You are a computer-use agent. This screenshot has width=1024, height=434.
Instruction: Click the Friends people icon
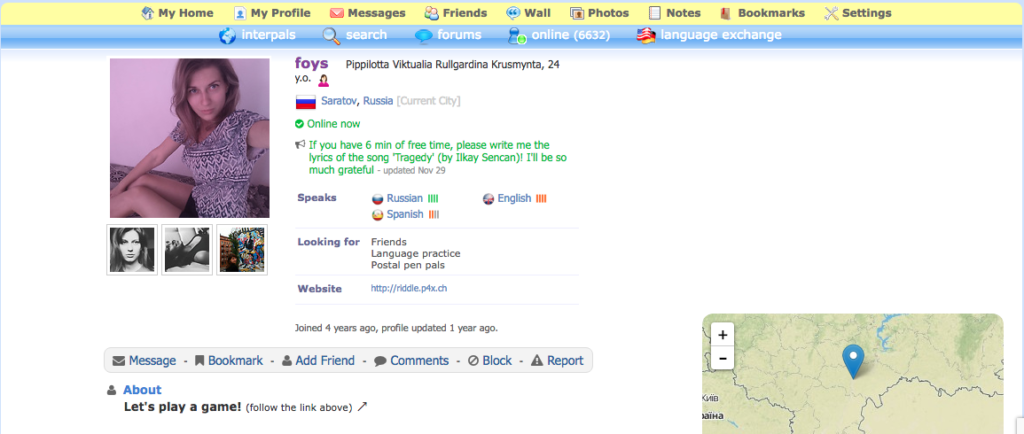click(x=432, y=13)
